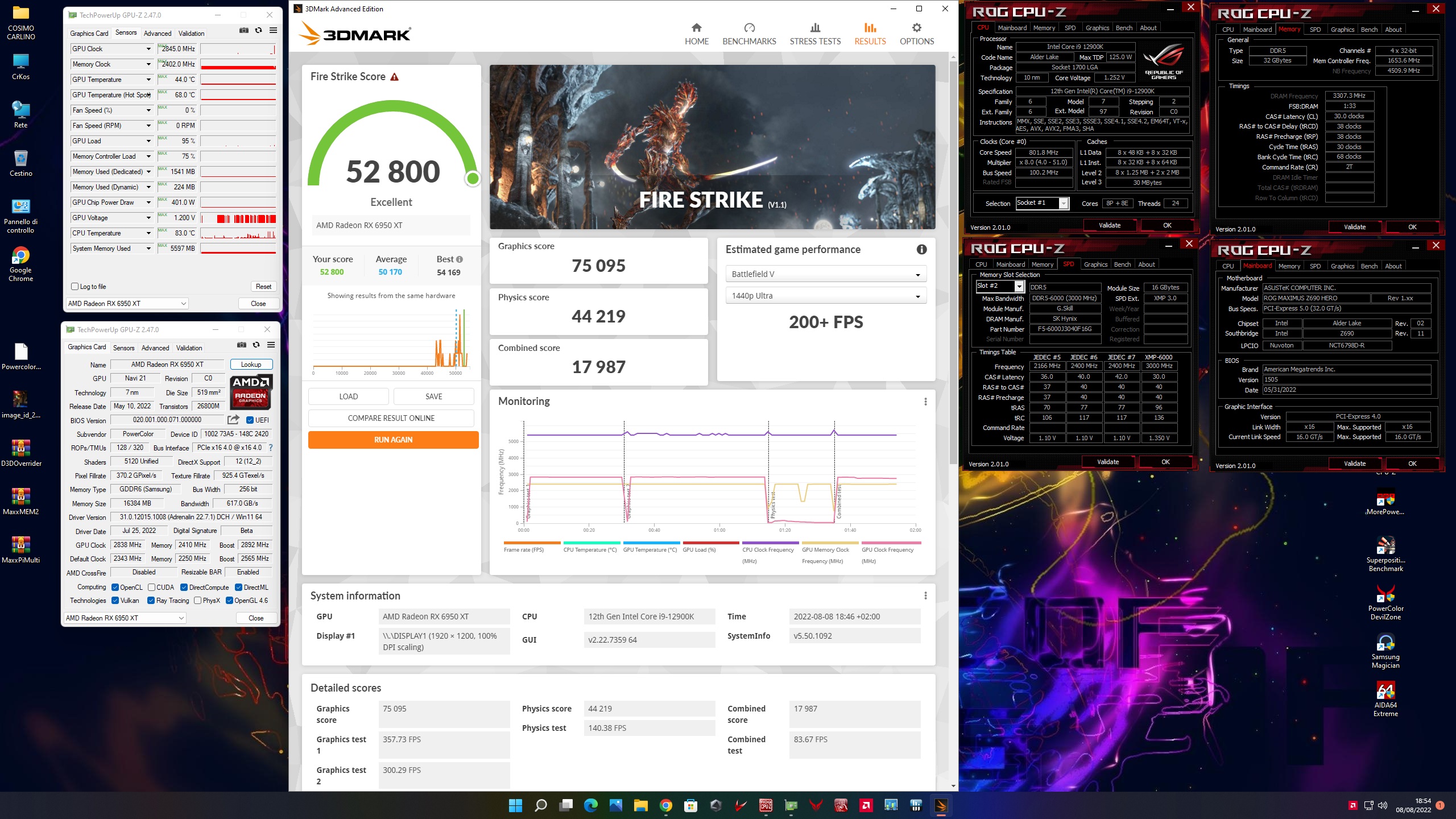Open Bench tab in top-left CPU-Z window
The height and width of the screenshot is (819, 1456).
point(1124,28)
